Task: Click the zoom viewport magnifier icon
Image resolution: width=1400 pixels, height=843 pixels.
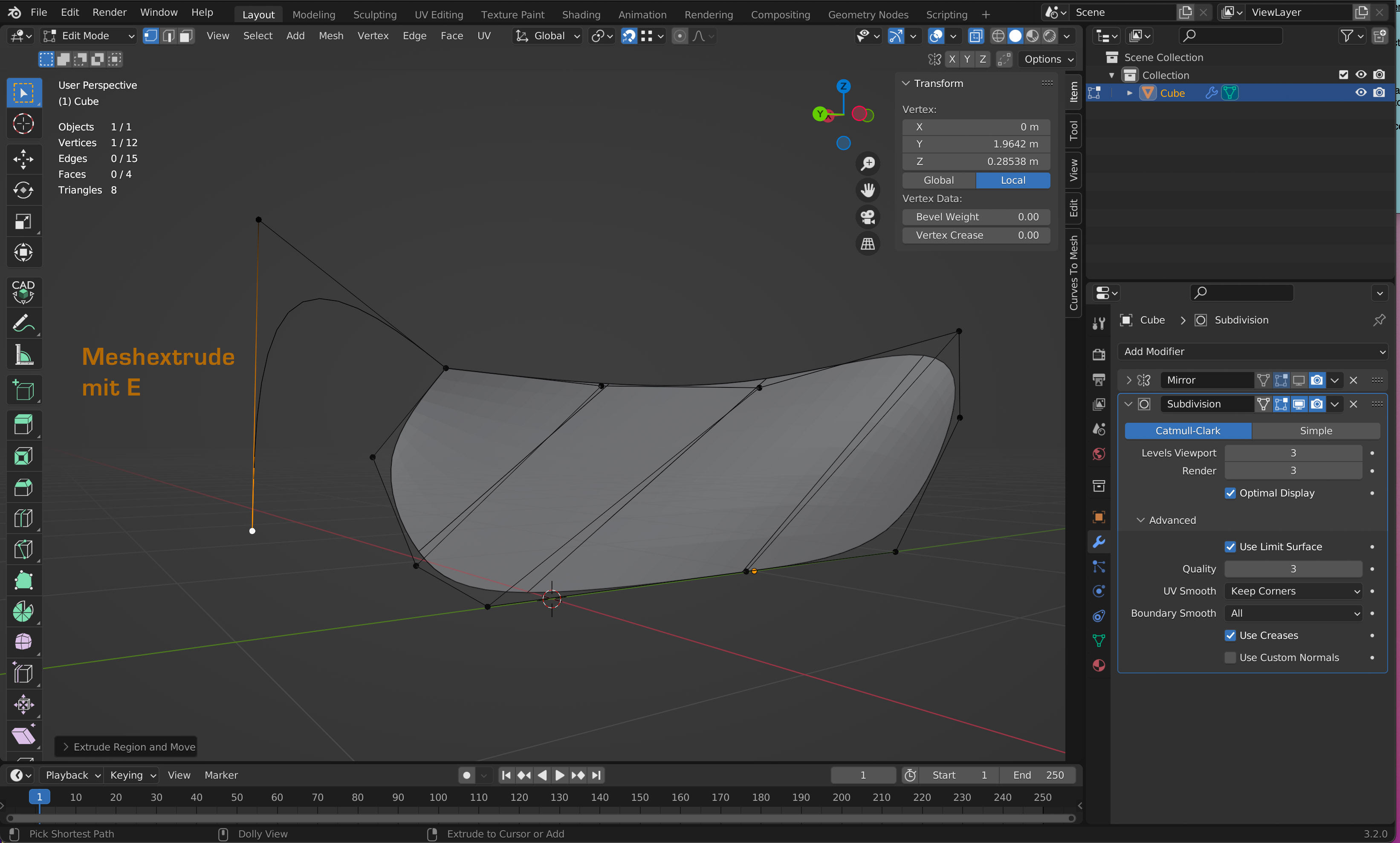Action: pos(868,164)
